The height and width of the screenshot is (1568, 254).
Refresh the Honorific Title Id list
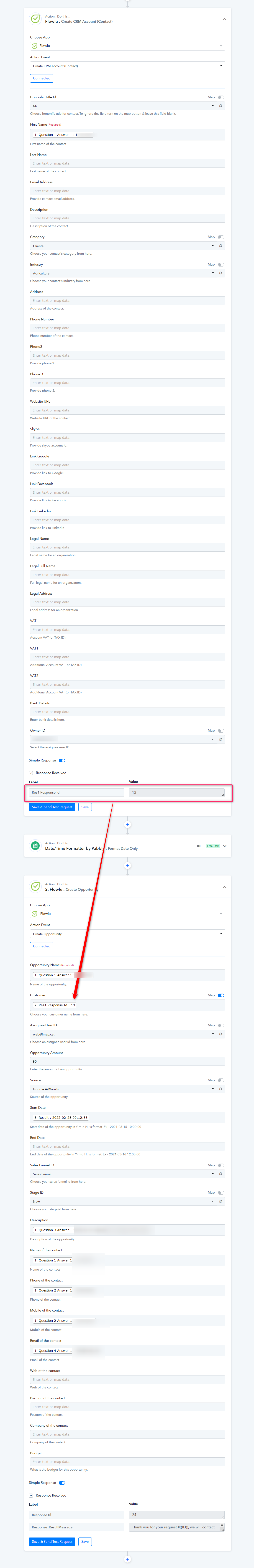pyautogui.click(x=221, y=106)
